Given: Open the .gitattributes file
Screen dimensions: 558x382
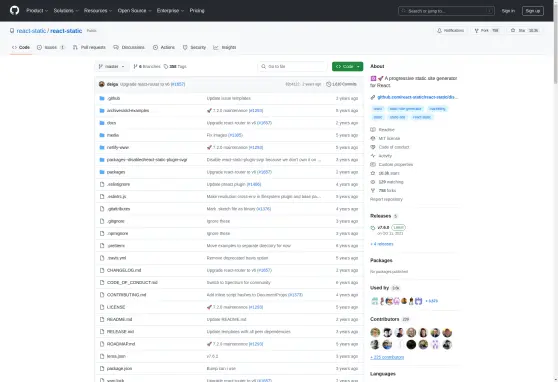Looking at the screenshot, I should (x=119, y=209).
